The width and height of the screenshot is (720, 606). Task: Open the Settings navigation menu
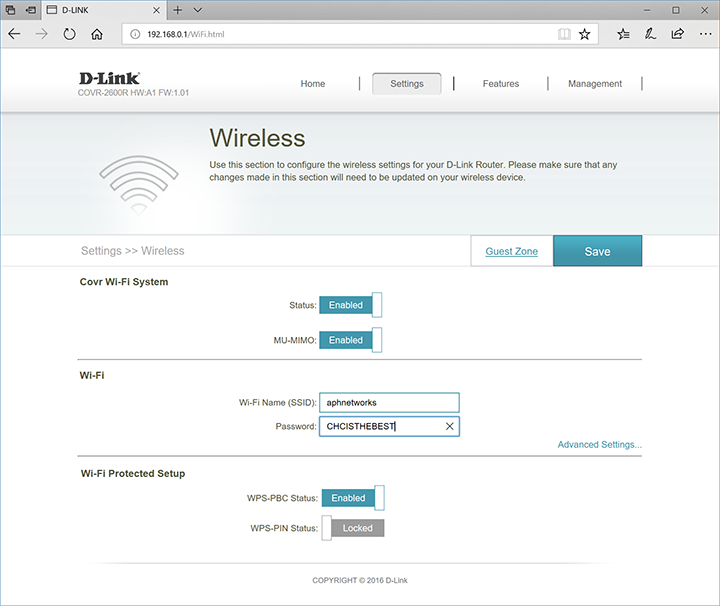406,84
